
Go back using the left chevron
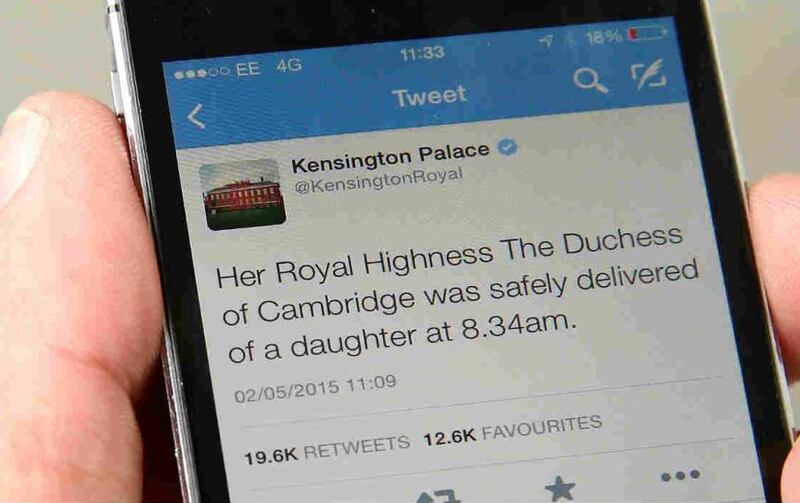pyautogui.click(x=196, y=117)
